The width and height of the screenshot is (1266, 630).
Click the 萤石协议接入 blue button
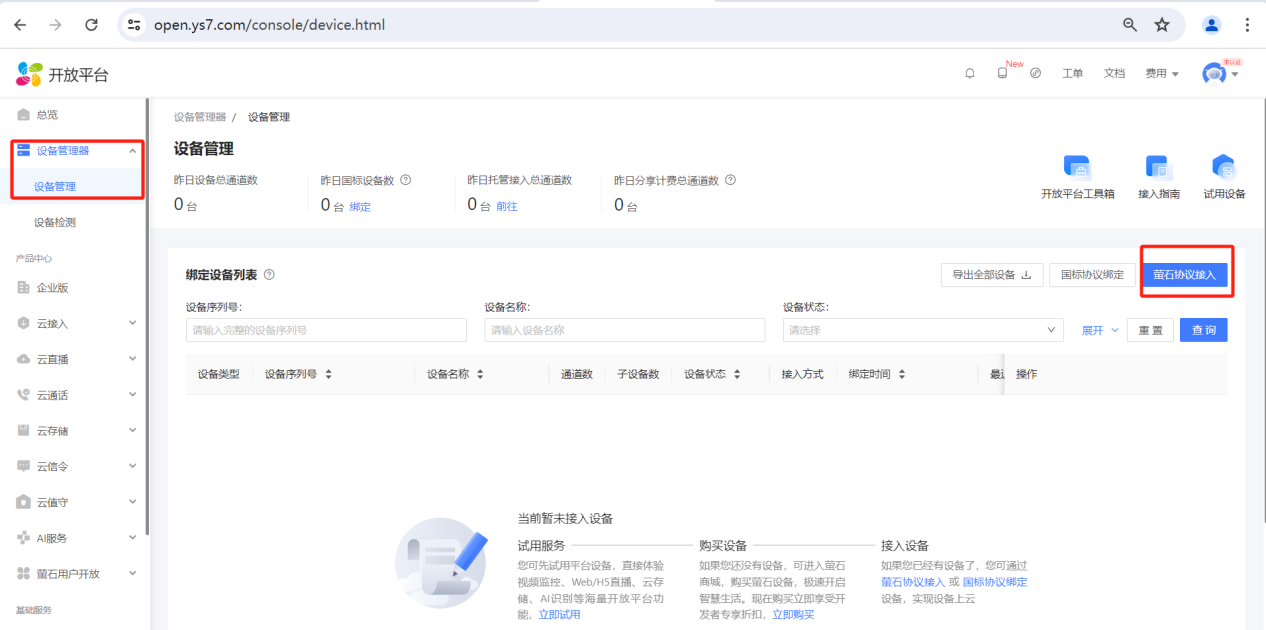point(1184,275)
